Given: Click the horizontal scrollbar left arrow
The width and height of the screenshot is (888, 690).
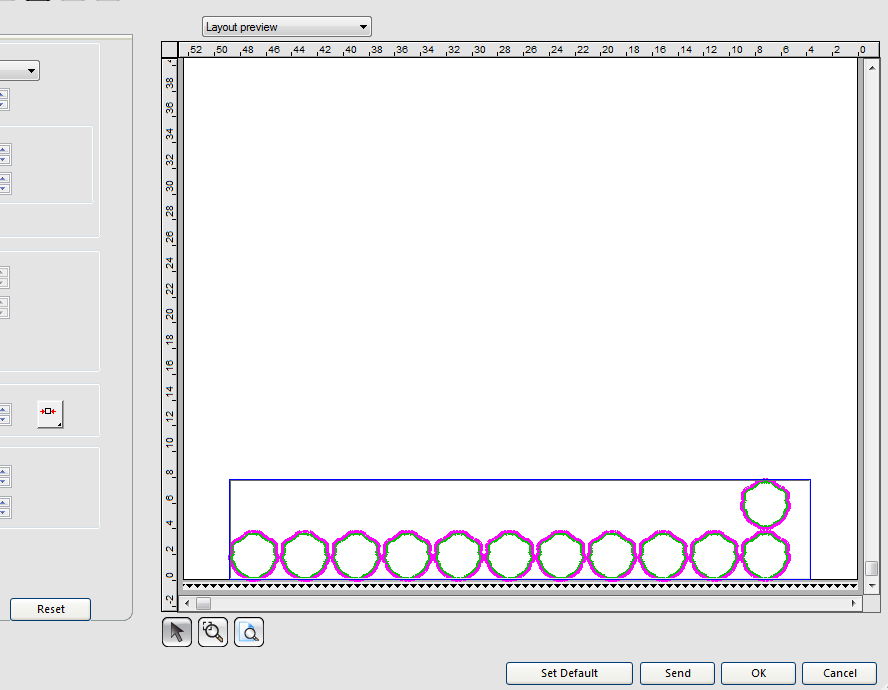Looking at the screenshot, I should pyautogui.click(x=187, y=603).
